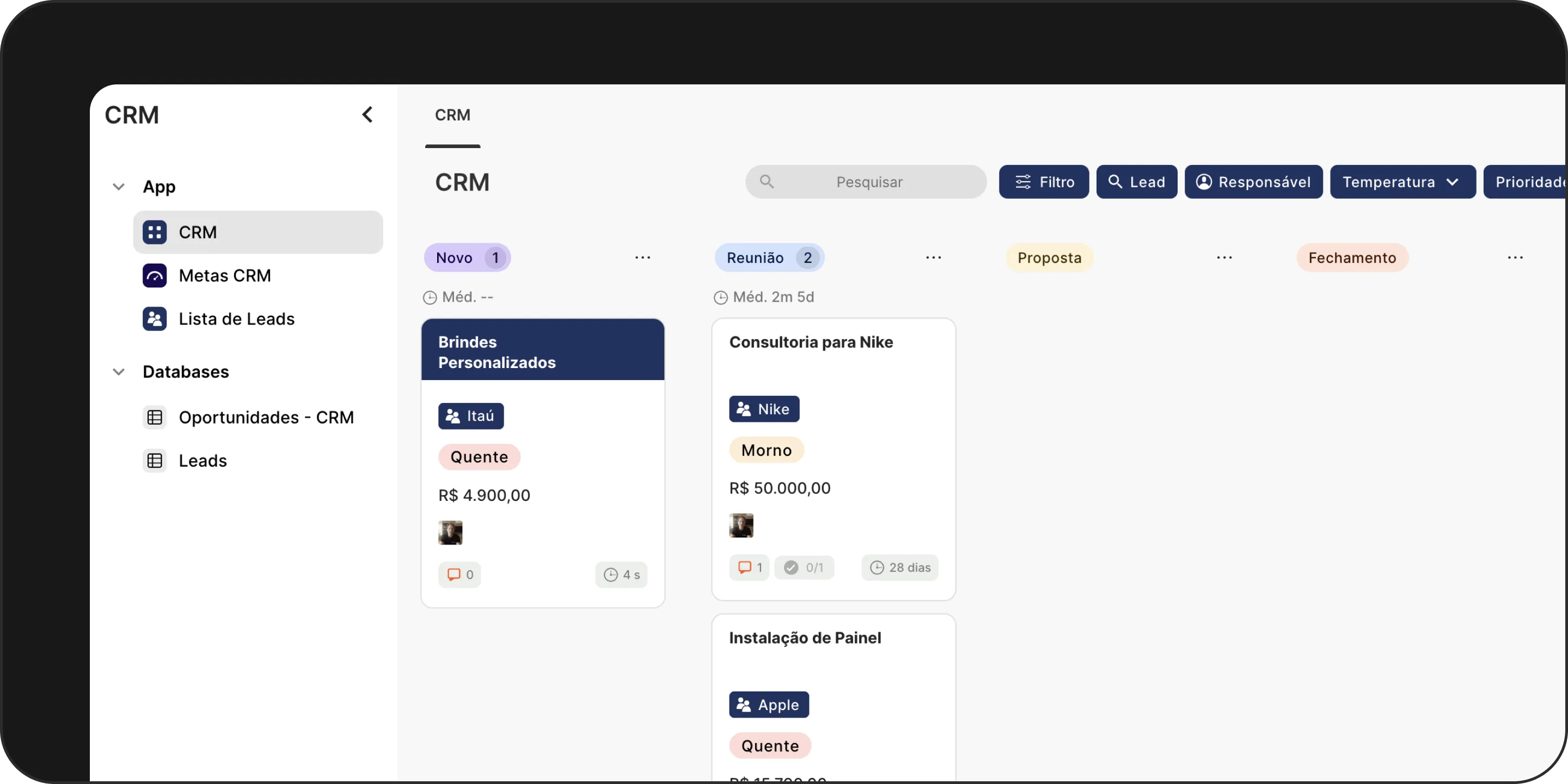Open the Temperatura dropdown
1568x784 pixels.
1402,182
